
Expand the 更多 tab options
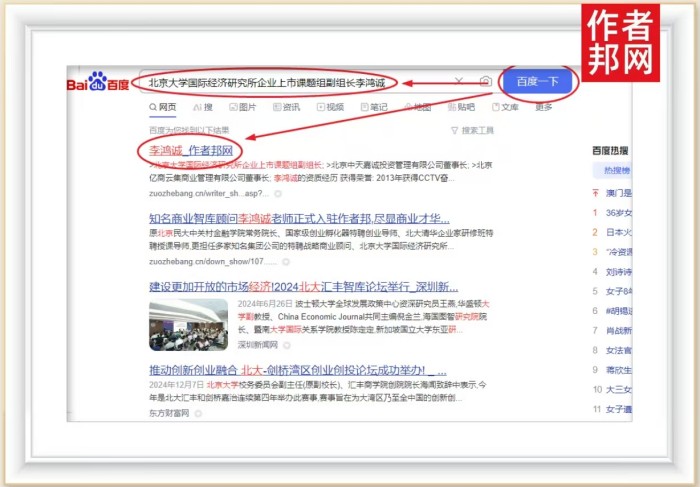point(543,107)
